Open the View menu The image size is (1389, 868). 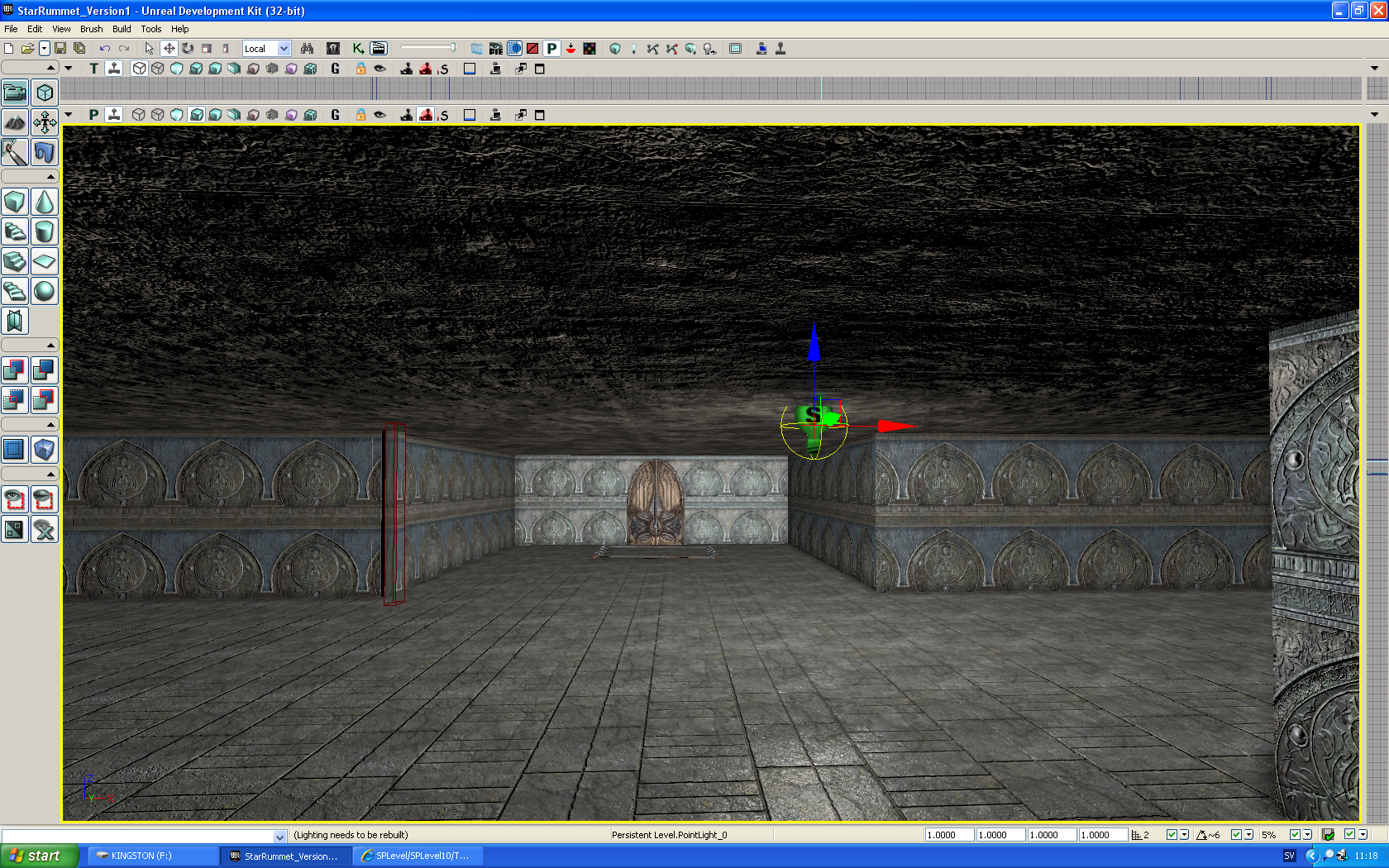pyautogui.click(x=61, y=29)
